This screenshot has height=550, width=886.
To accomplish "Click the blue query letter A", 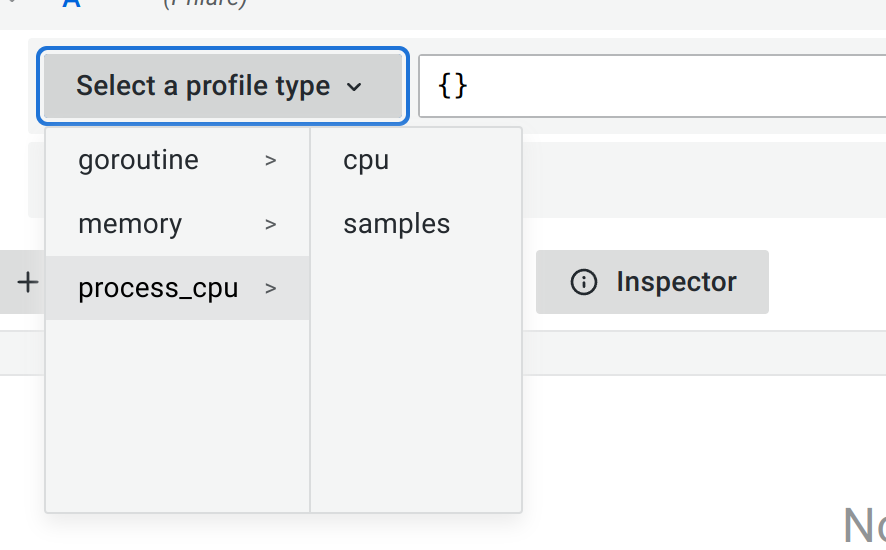I will point(71,4).
